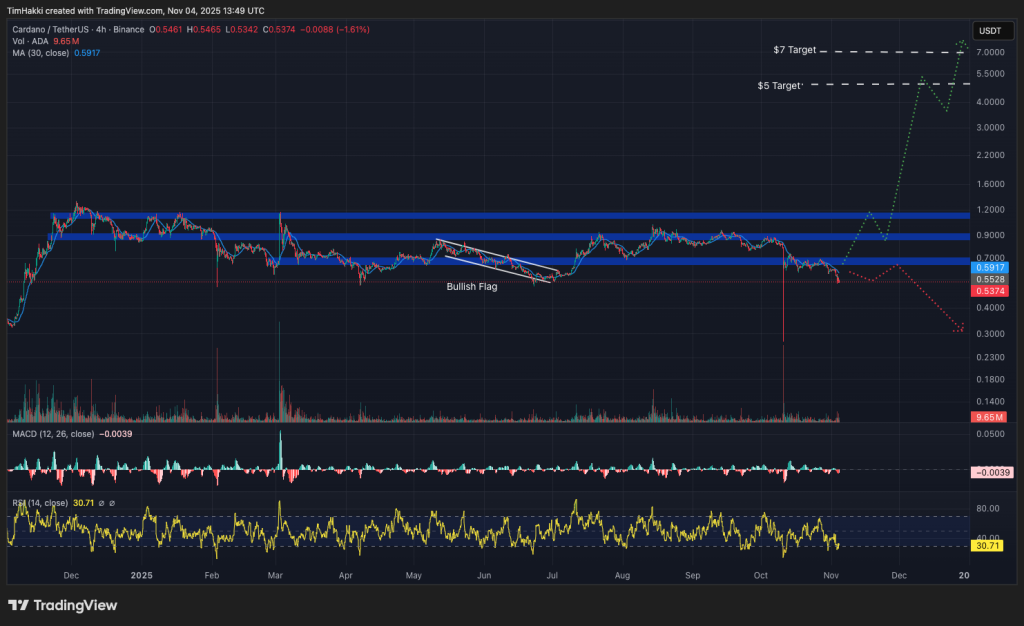Click the second ⌀ icon in the RSI pane
The width and height of the screenshot is (1024, 626).
coord(112,503)
